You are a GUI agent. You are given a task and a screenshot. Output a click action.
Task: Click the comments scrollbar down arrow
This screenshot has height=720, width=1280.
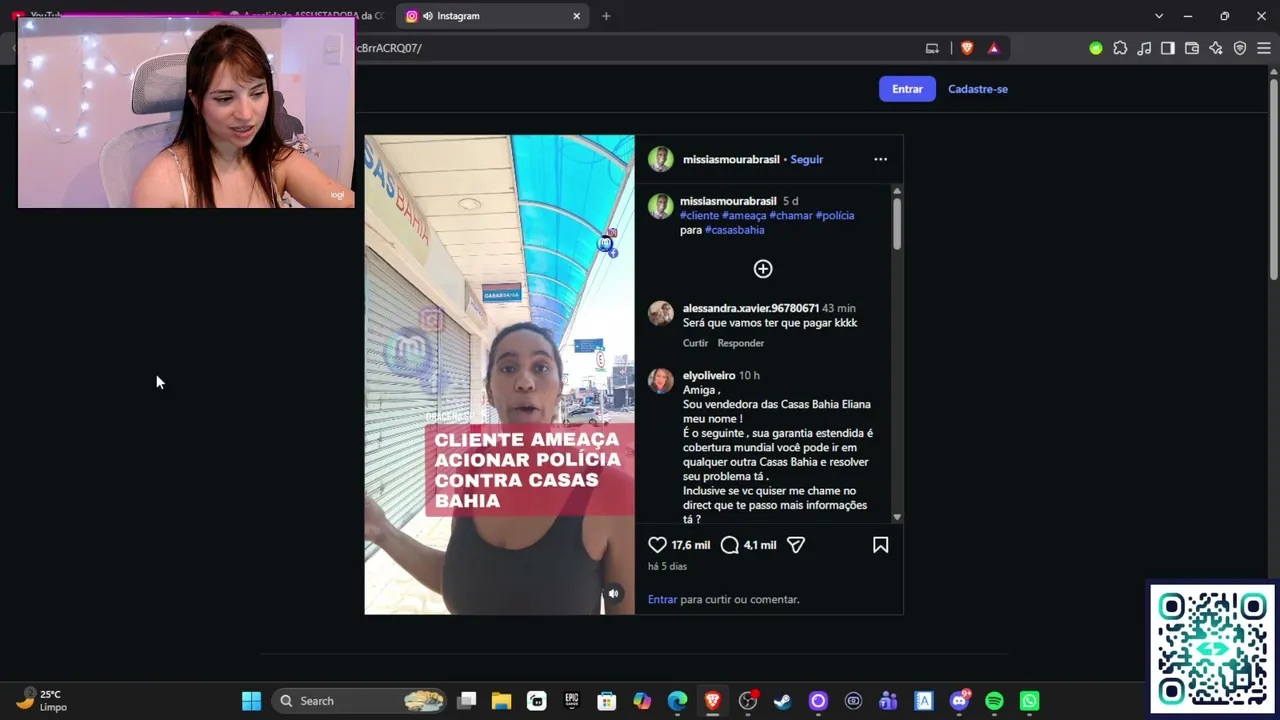tap(897, 517)
